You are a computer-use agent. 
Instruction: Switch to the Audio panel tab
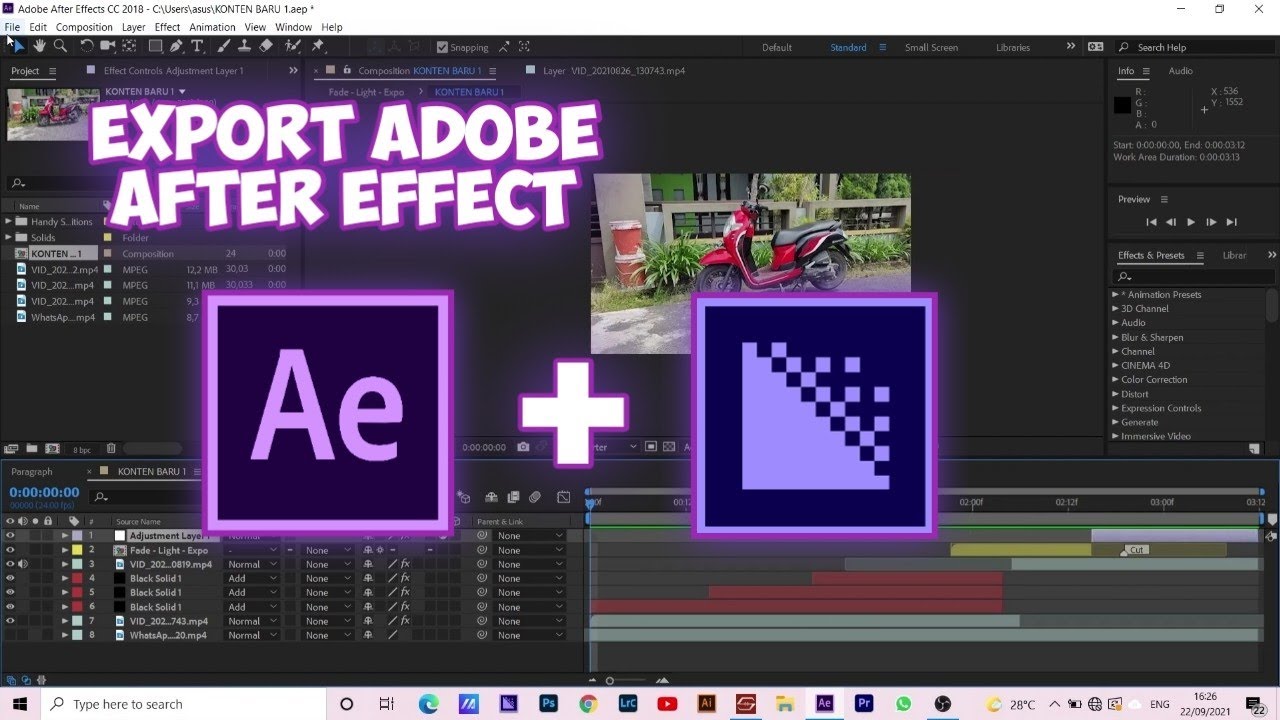(1180, 71)
